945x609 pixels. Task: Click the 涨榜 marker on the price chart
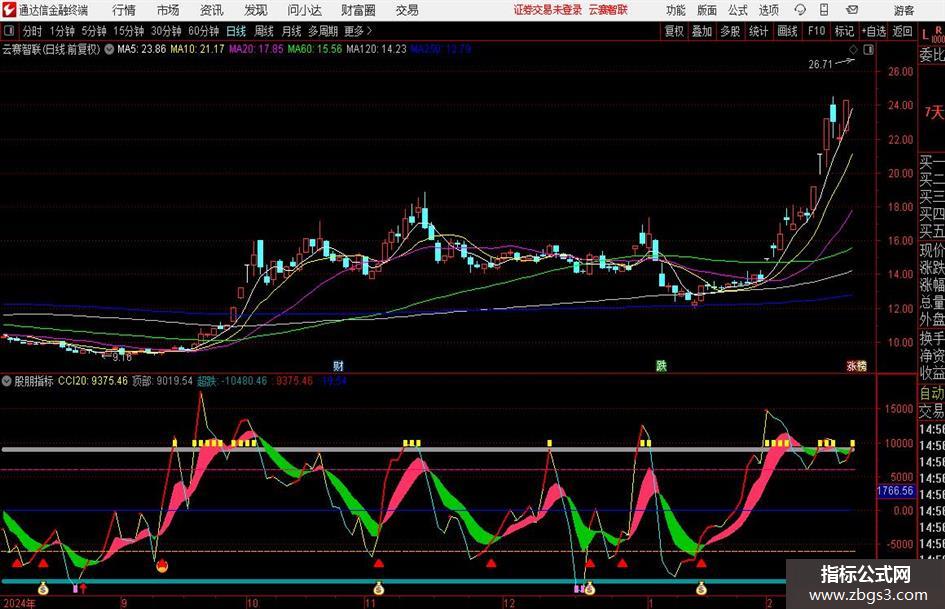click(856, 366)
